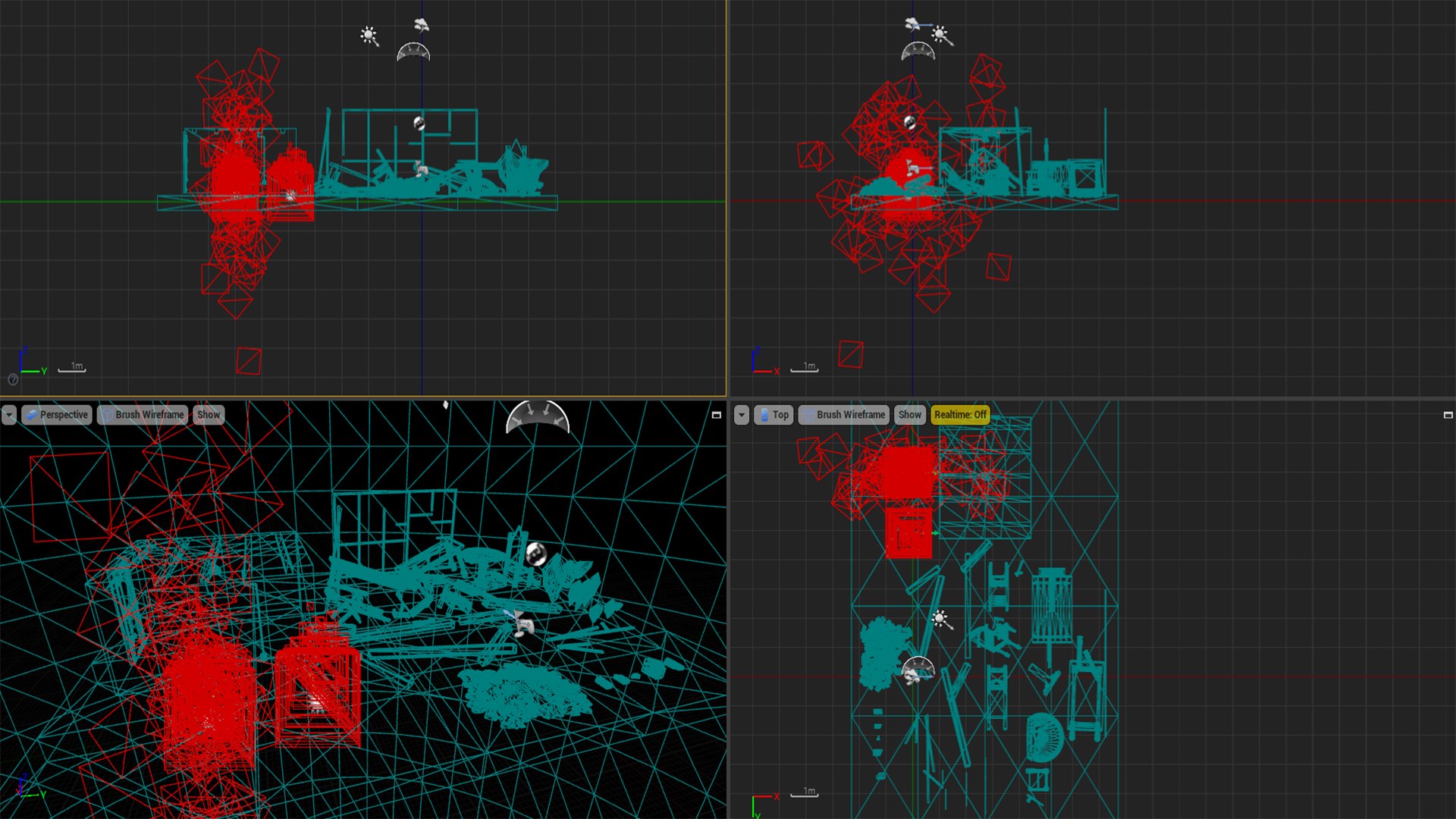Select directional light sun icon in front view
This screenshot has height=819, width=1456.
click(369, 35)
